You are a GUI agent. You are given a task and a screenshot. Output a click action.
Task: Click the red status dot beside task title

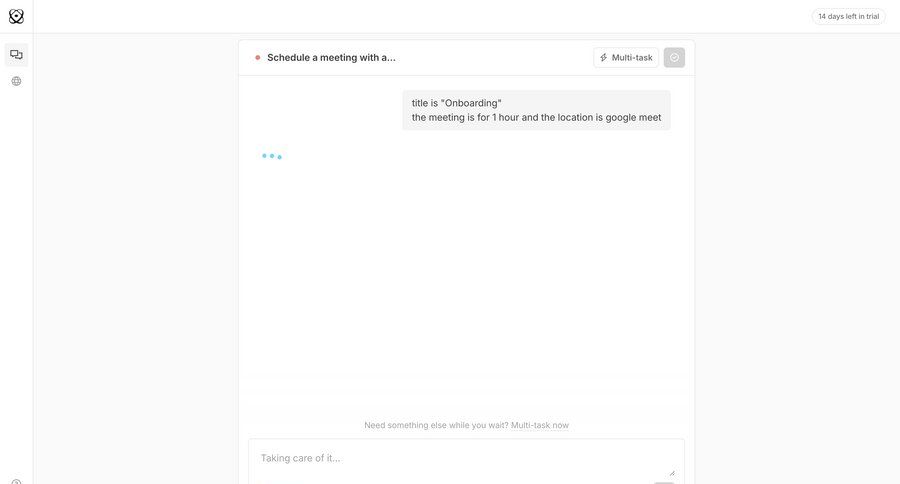pos(258,57)
